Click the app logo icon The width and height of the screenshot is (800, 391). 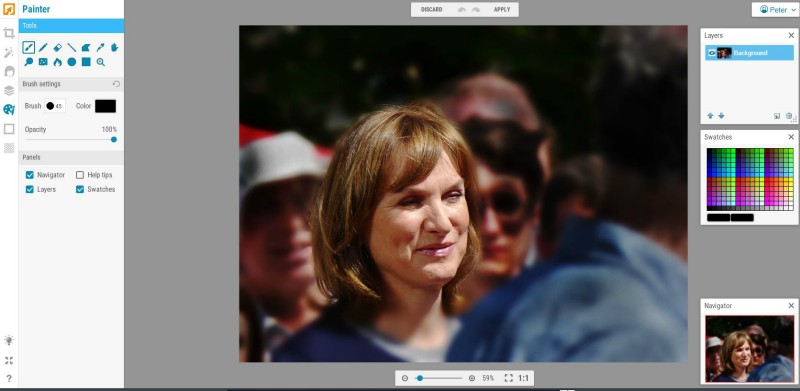[x=9, y=9]
